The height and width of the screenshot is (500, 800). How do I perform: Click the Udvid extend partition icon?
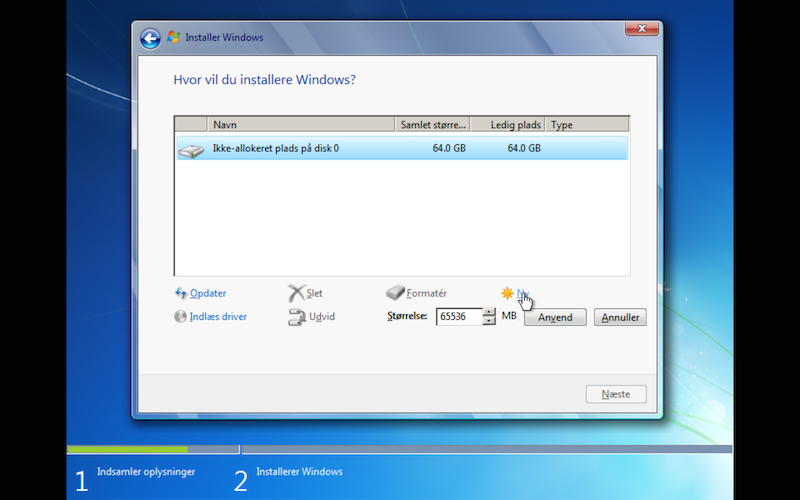tap(297, 317)
